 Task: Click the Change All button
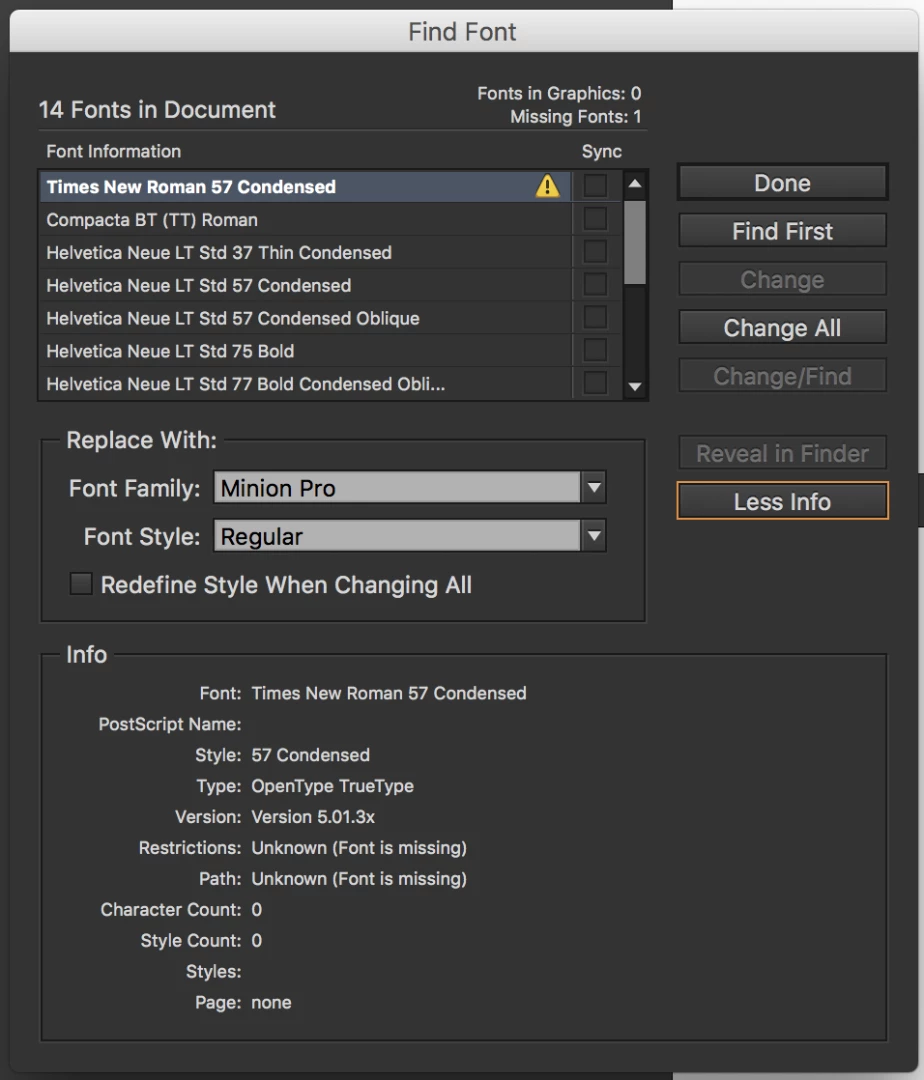[782, 328]
